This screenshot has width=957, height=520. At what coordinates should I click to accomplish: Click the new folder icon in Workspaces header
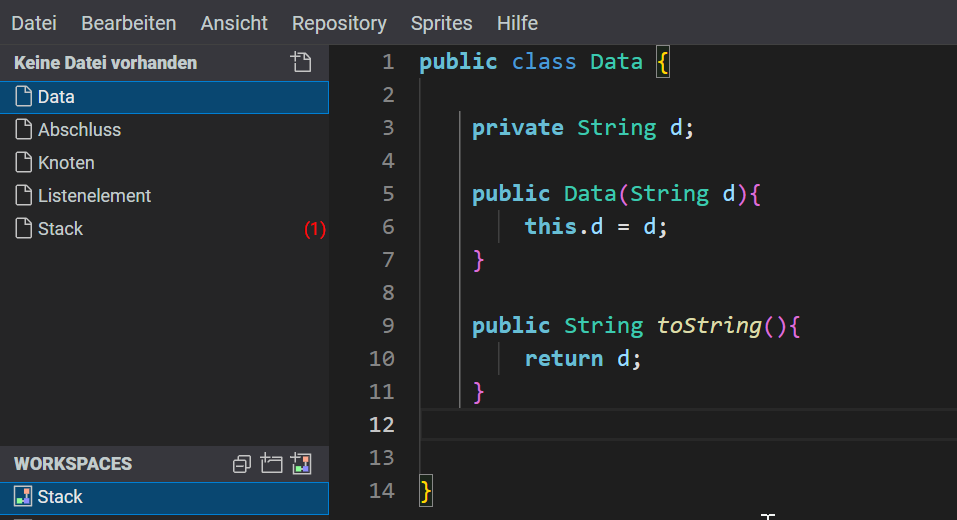pyautogui.click(x=271, y=464)
